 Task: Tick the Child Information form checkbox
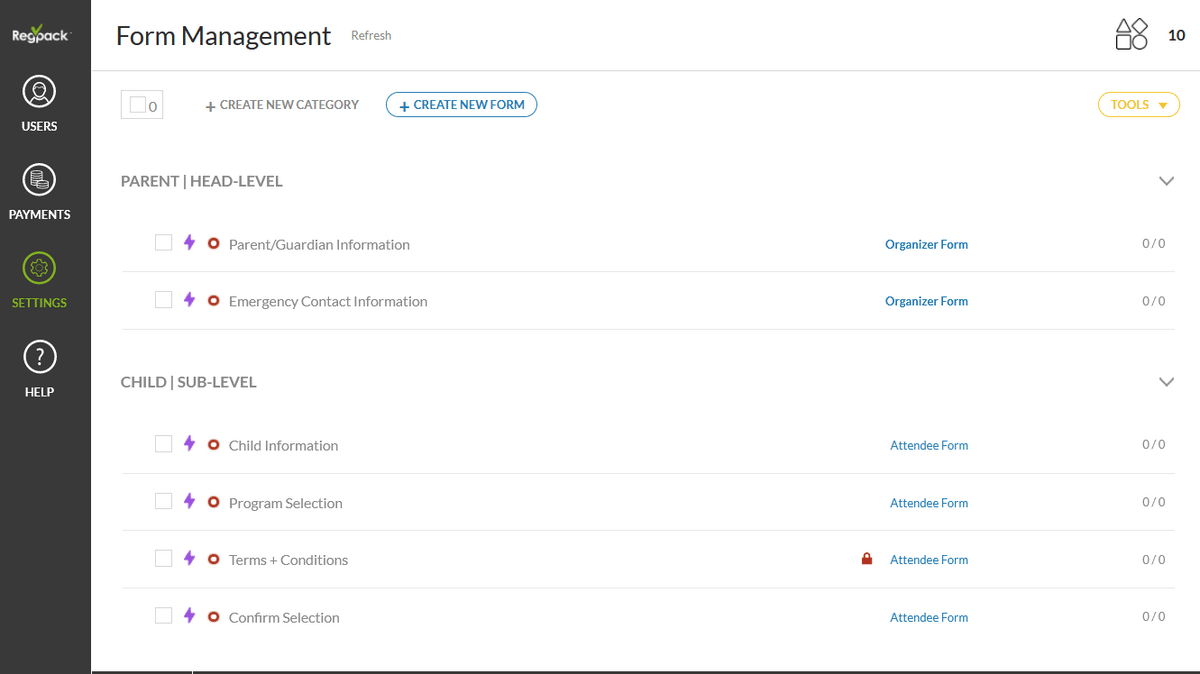pos(163,444)
